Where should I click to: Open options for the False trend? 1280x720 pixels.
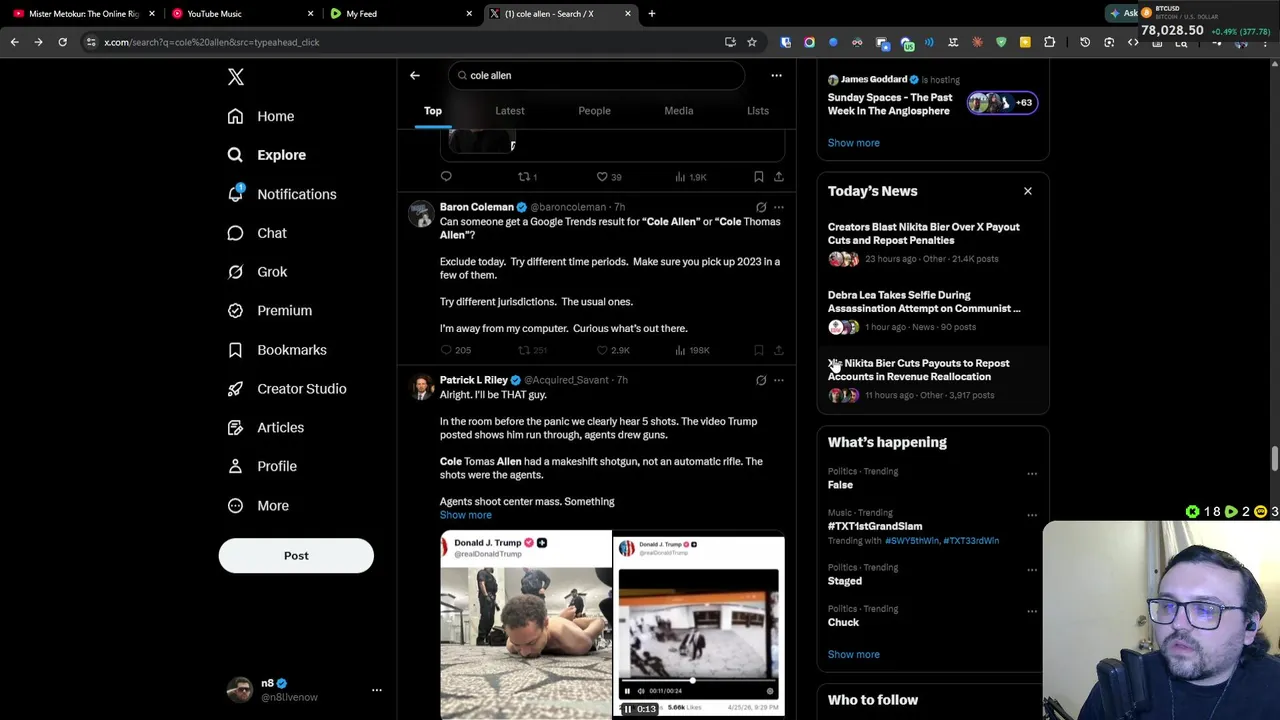tap(1032, 474)
